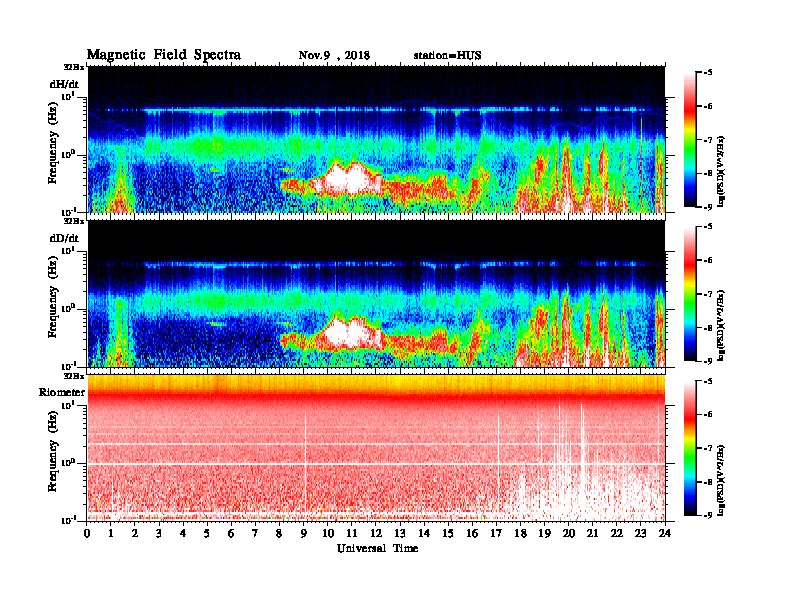Click the color scale bar beside Riometer panel
The height and width of the screenshot is (612, 792).
point(690,448)
